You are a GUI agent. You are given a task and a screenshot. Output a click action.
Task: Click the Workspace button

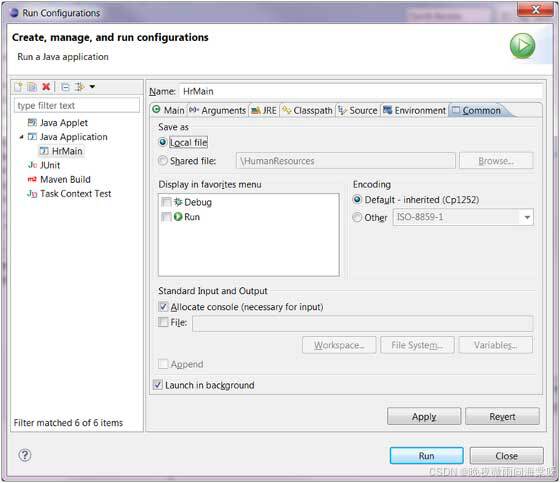click(339, 345)
